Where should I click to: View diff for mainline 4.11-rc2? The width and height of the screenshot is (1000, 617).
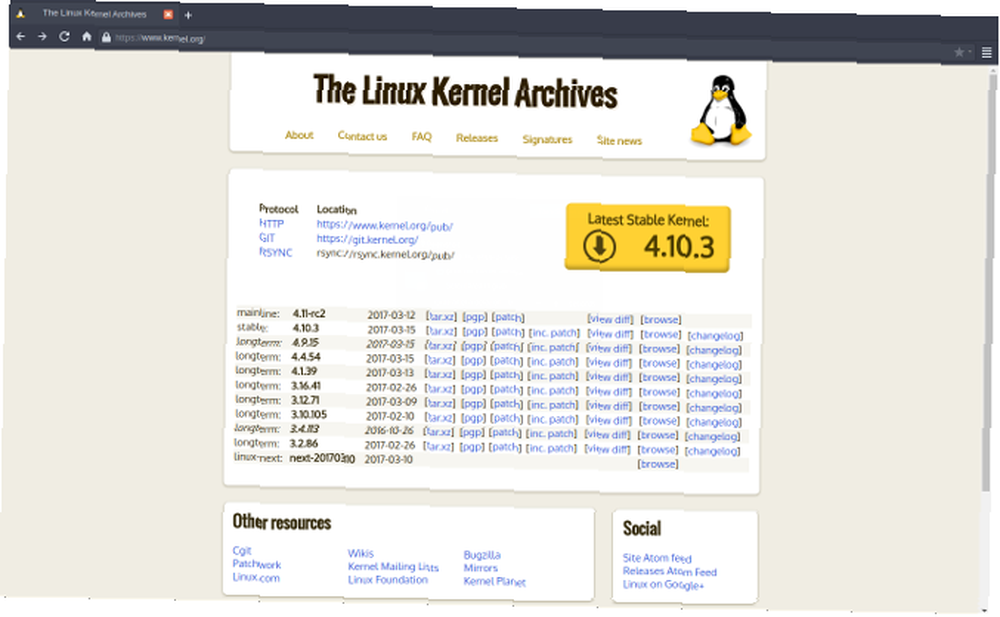(x=610, y=319)
